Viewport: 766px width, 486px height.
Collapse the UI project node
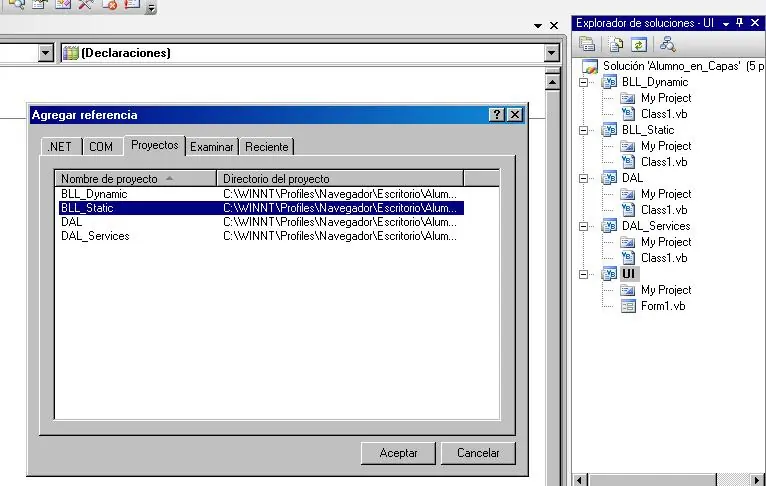(583, 274)
